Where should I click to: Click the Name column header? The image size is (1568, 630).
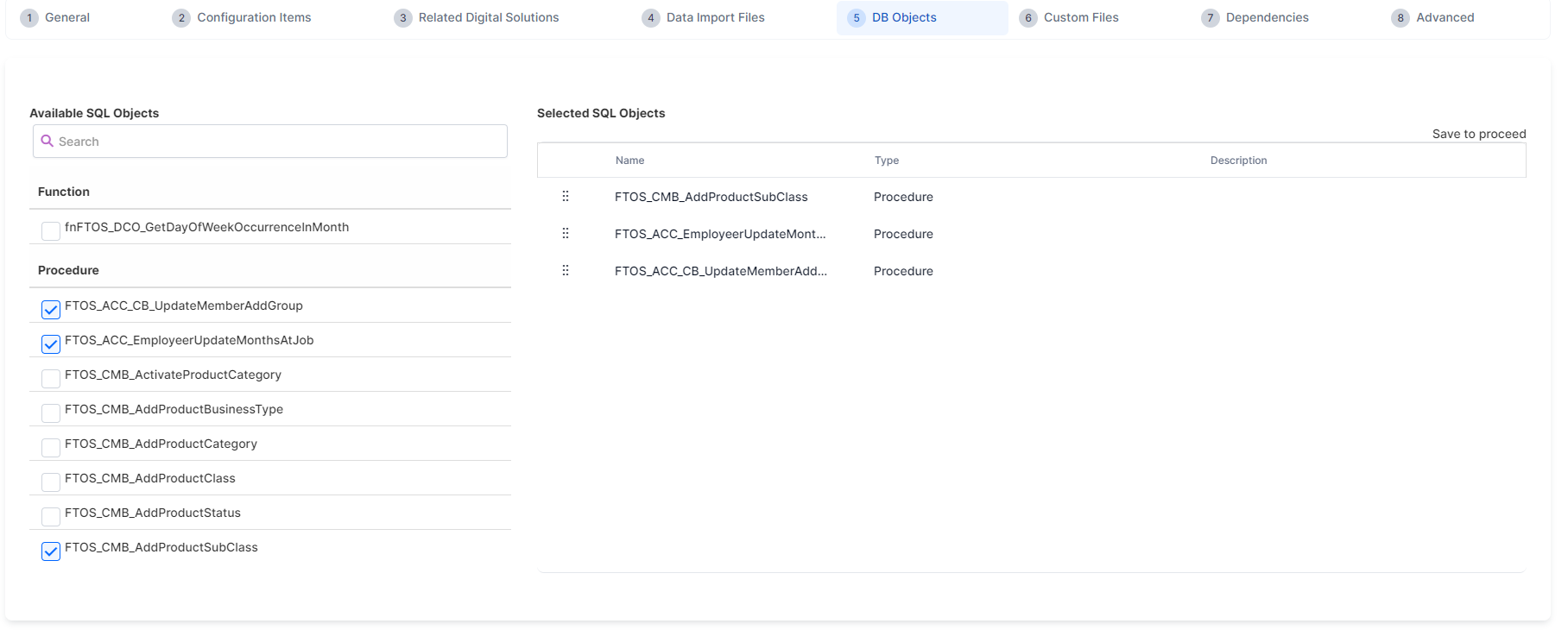[x=629, y=161]
